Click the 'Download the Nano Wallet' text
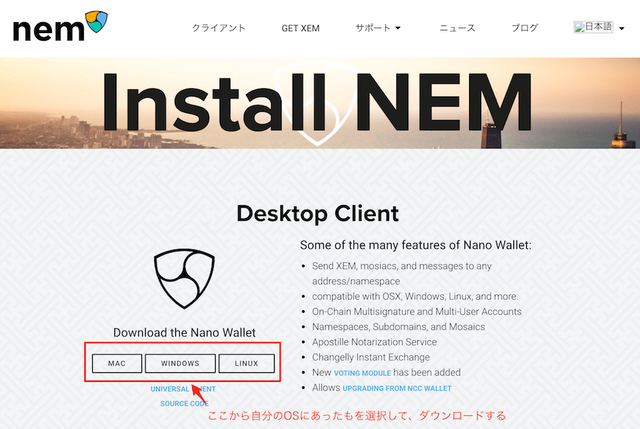Screen dimensions: 640x429 tap(184, 333)
